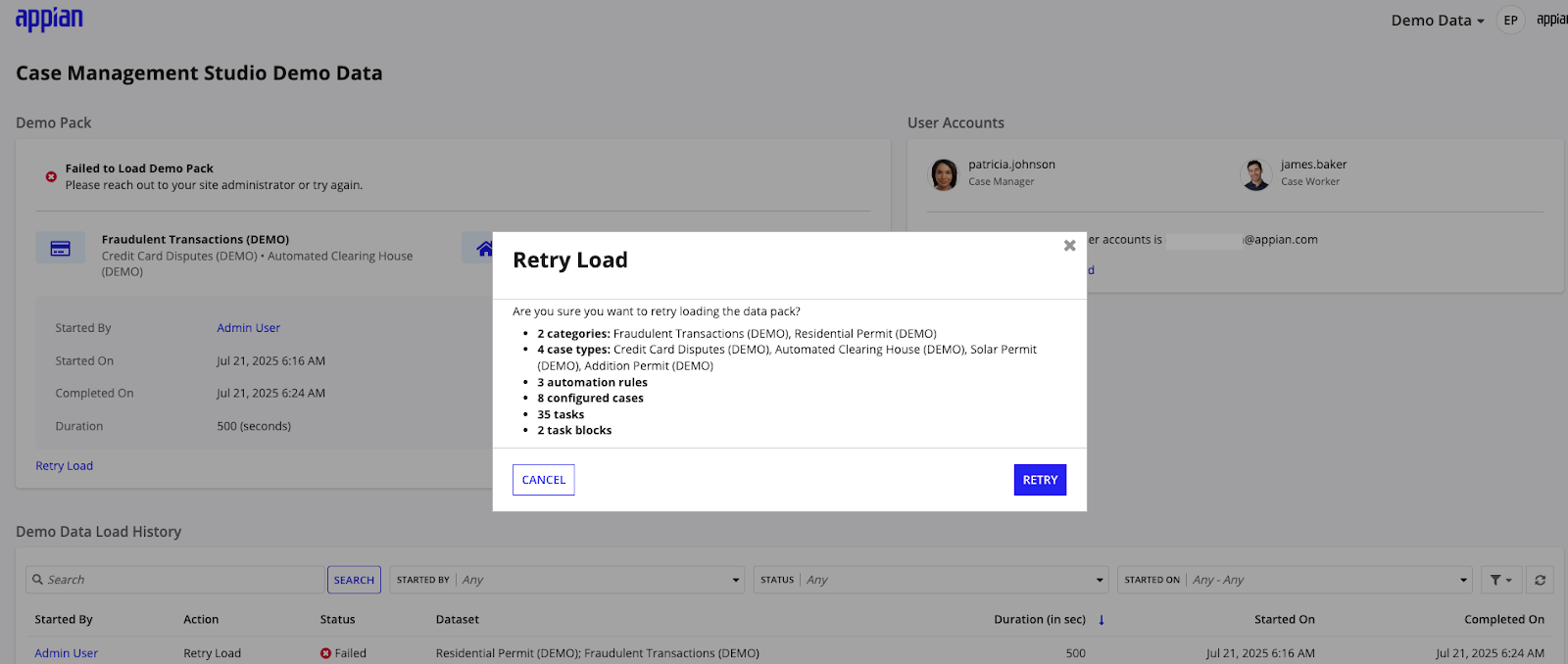
Task: Expand the Demo Data site menu
Action: point(1438,20)
